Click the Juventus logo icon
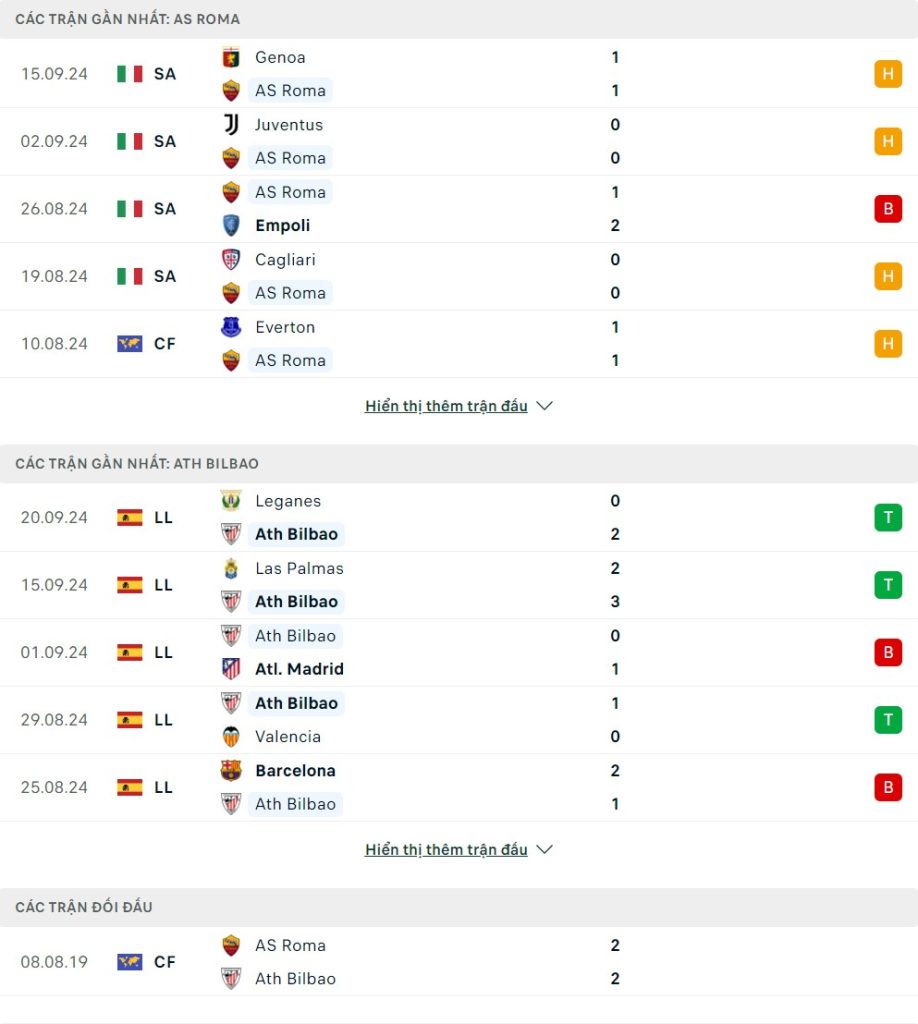Viewport: 918px width, 1024px height. pyautogui.click(x=231, y=125)
